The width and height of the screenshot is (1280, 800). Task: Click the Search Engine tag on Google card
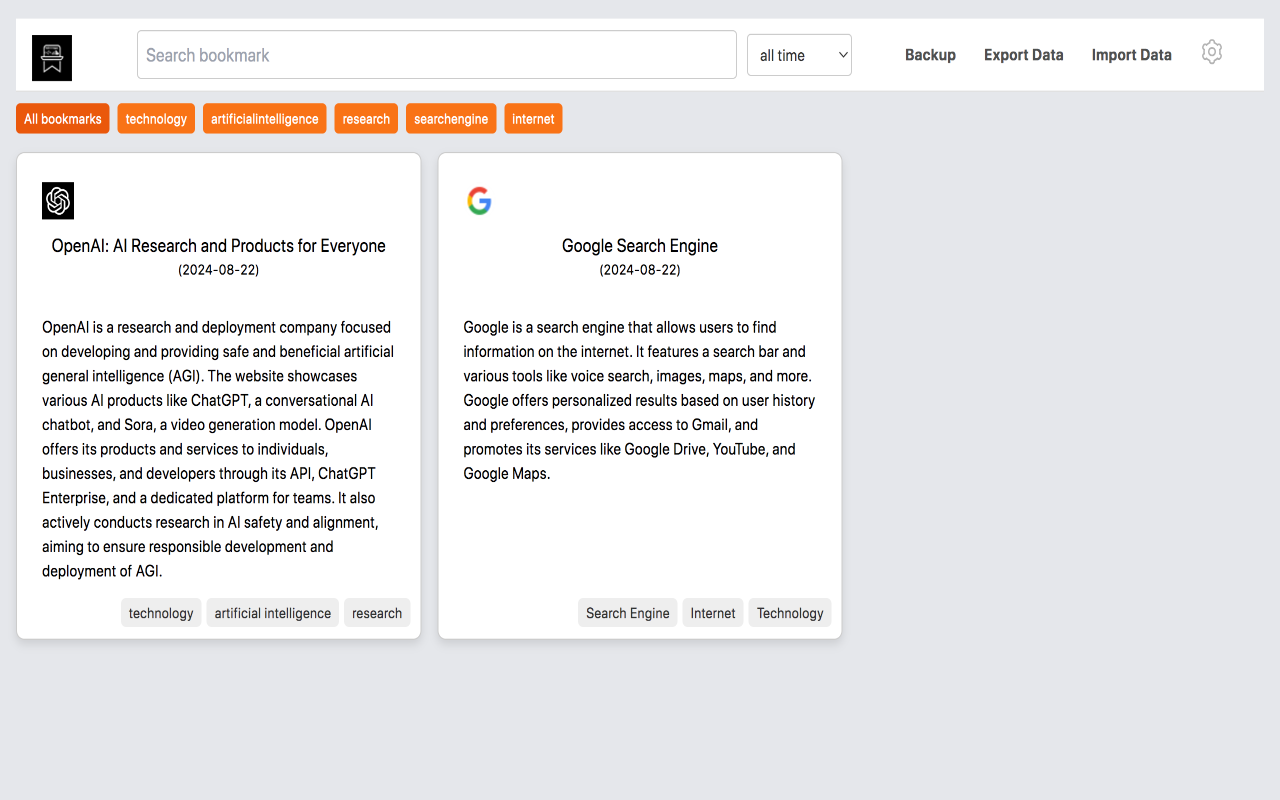(x=628, y=613)
